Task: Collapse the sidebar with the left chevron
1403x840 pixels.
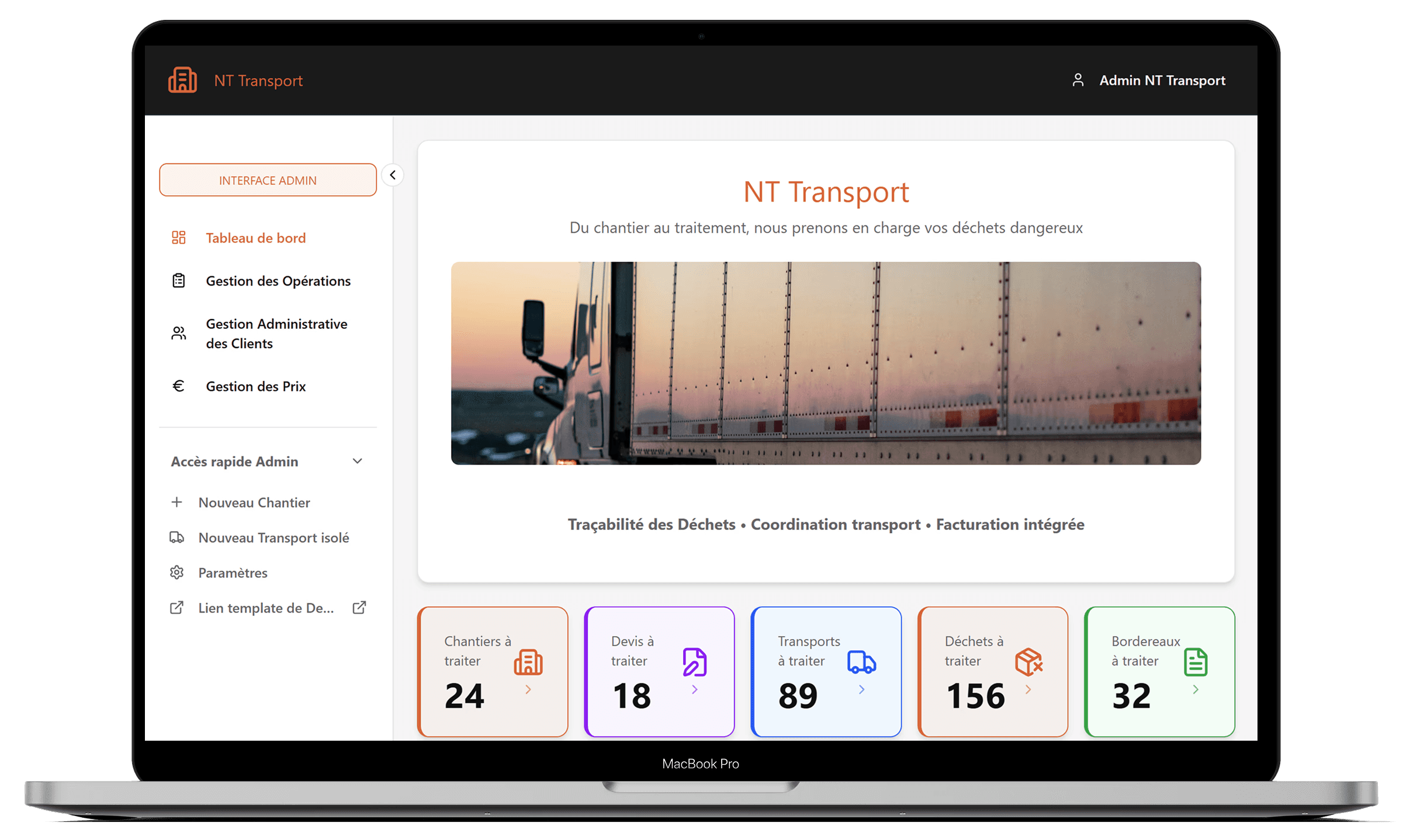Action: 393,175
